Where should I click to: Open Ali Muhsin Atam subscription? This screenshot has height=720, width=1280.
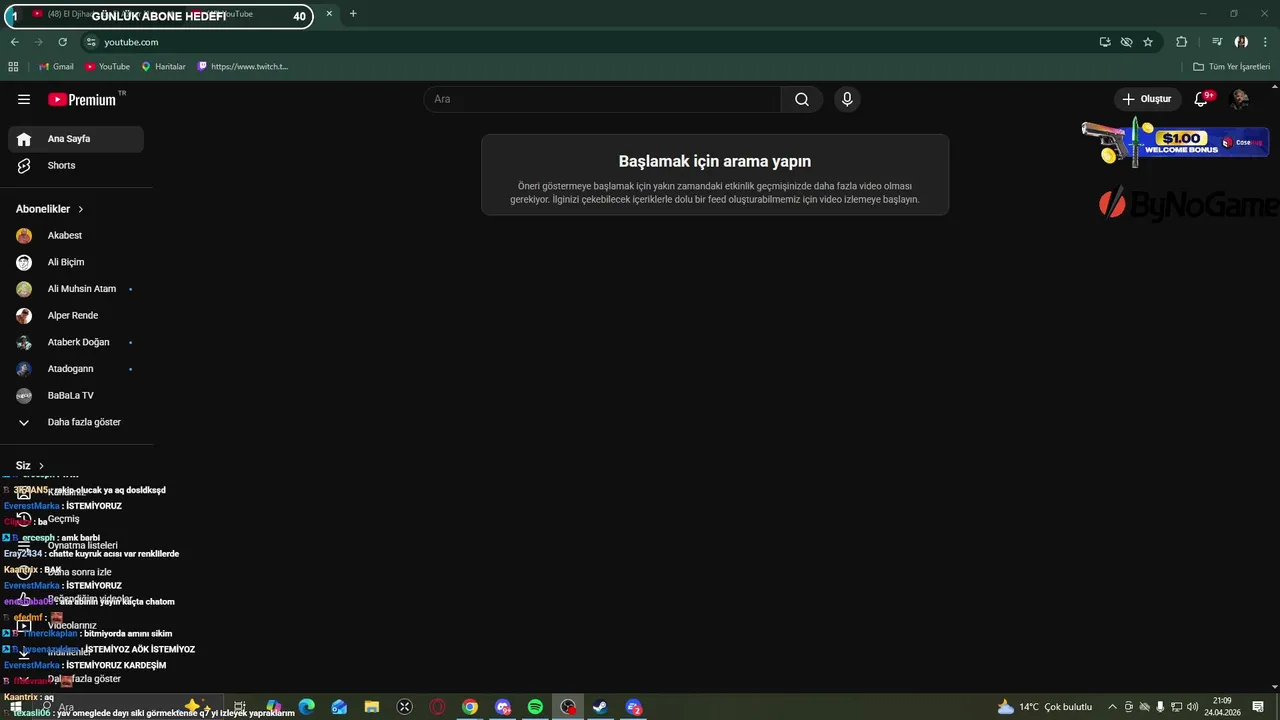(76, 289)
